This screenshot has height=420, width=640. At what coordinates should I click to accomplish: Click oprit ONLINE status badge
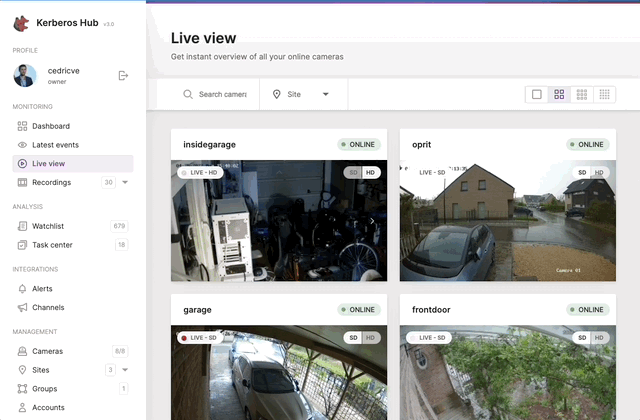(588, 144)
